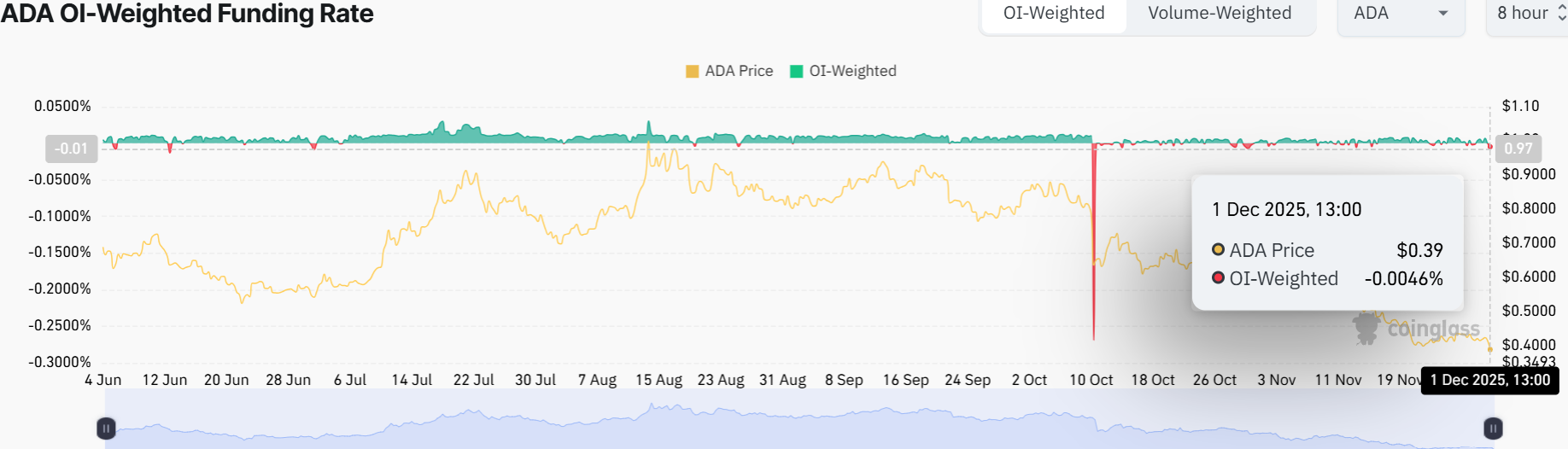Click the green OI-Weighted legend swatch

pyautogui.click(x=797, y=71)
